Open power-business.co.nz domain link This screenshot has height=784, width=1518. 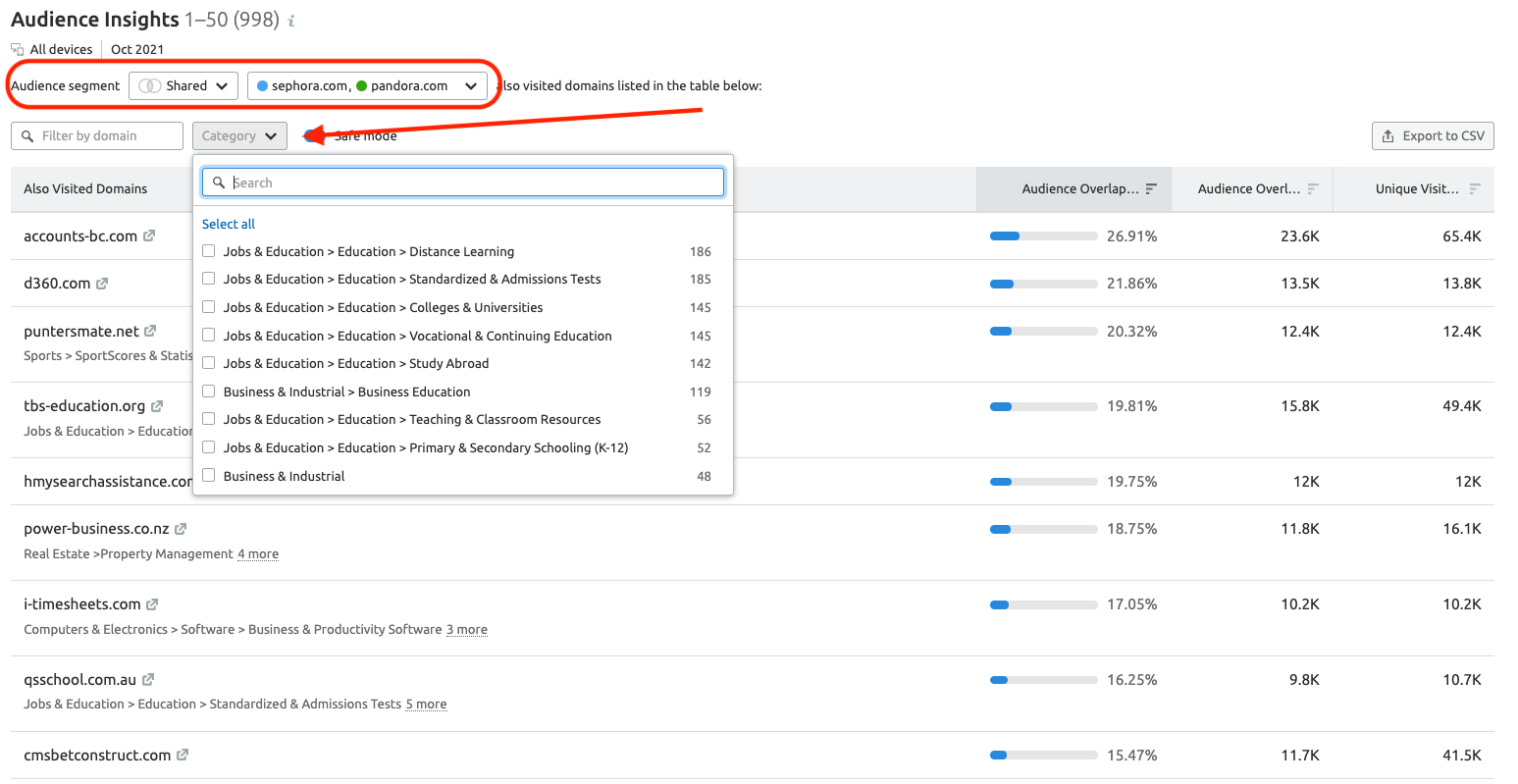pyautogui.click(x=96, y=529)
